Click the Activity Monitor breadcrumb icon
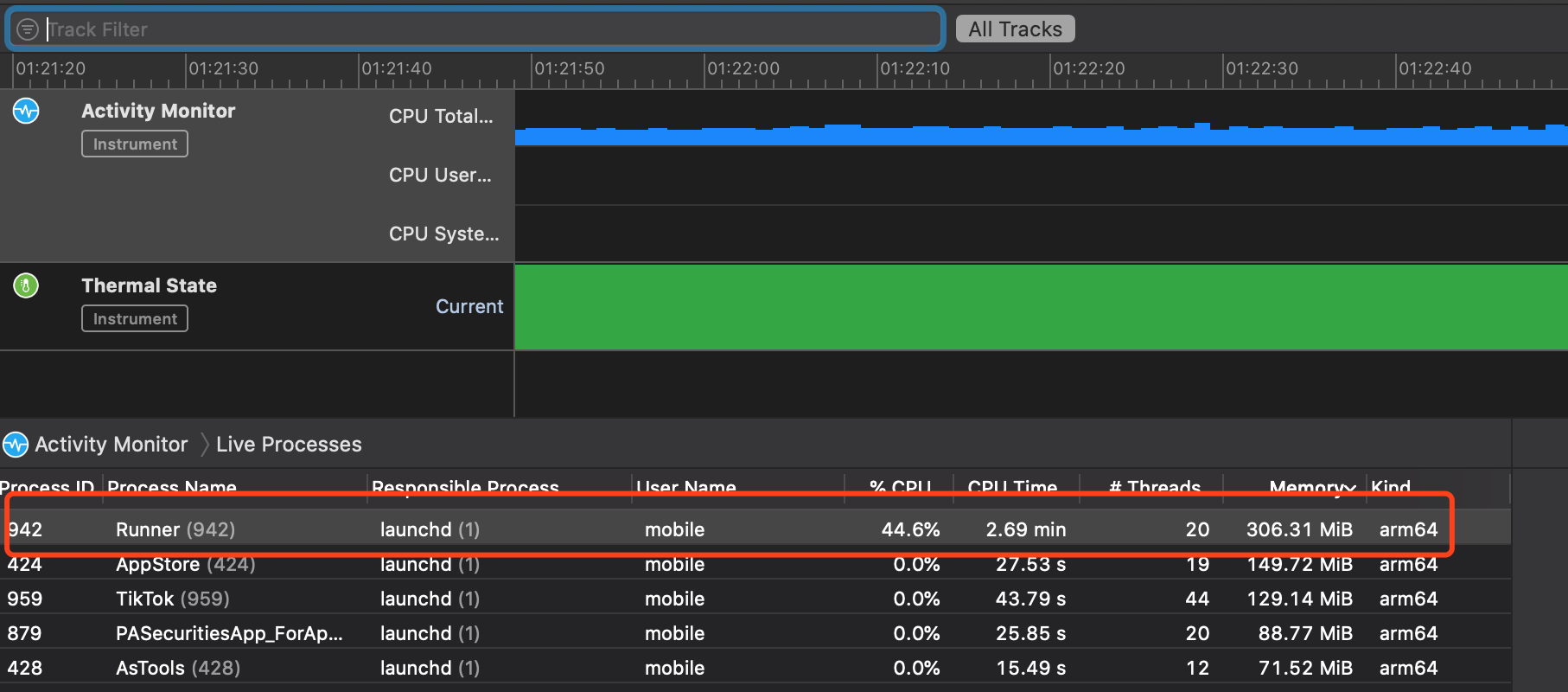The width and height of the screenshot is (1568, 692). pos(16,445)
